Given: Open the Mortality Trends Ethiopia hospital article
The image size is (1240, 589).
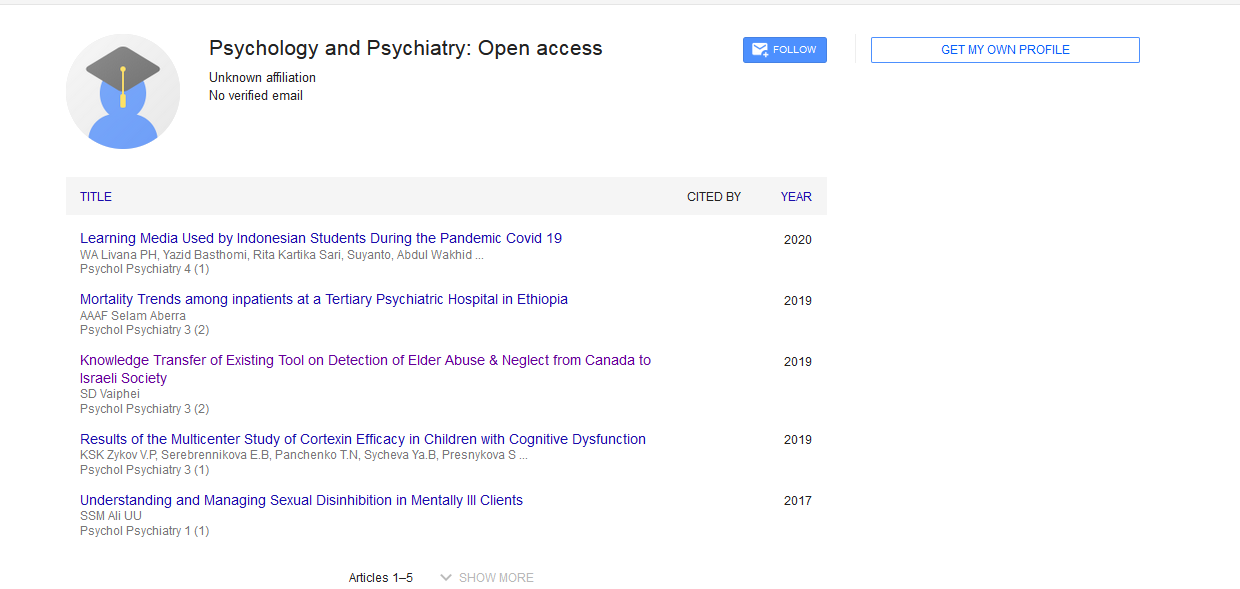Looking at the screenshot, I should pyautogui.click(x=323, y=300).
